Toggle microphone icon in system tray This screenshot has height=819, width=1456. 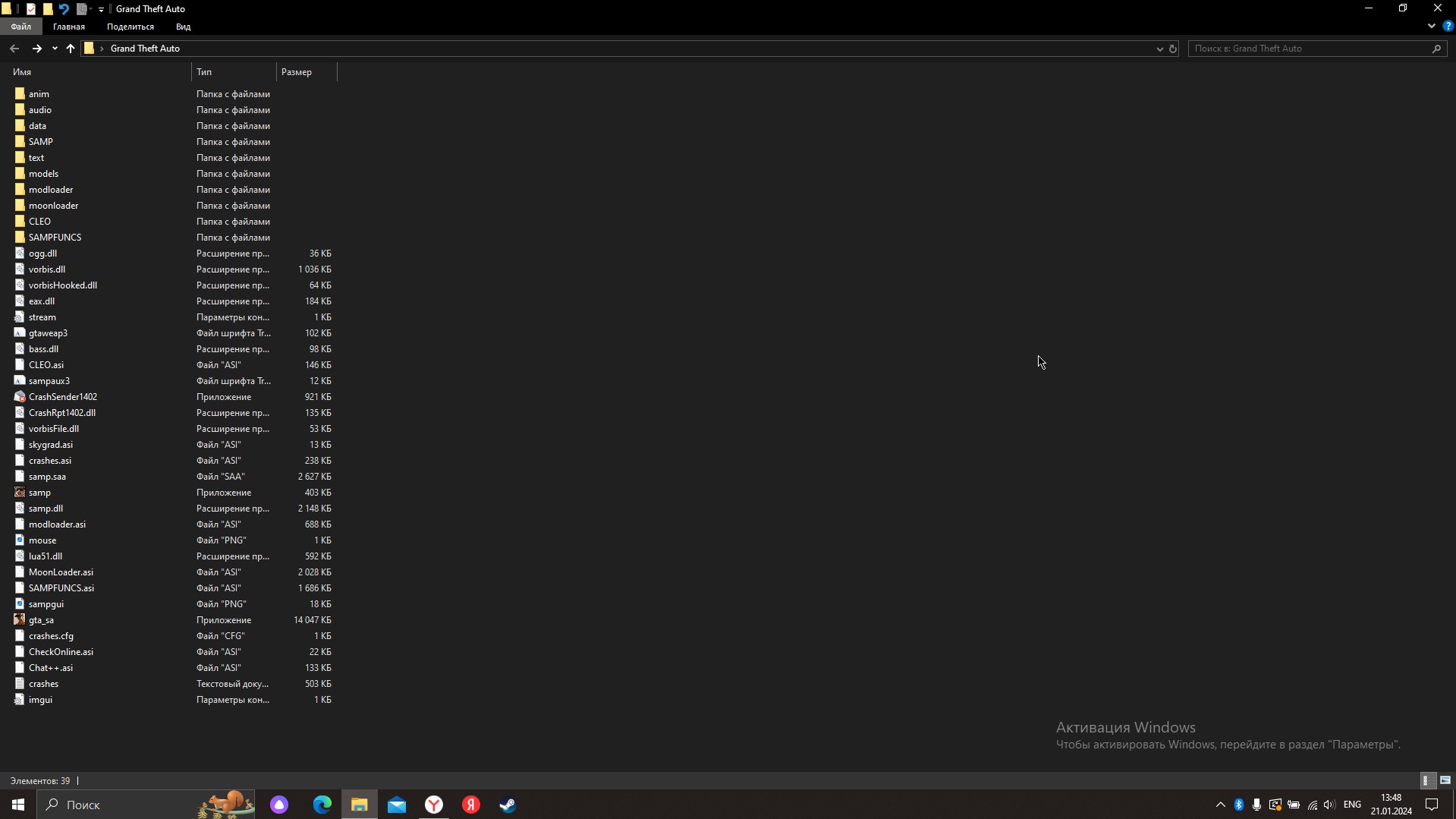click(1256, 805)
